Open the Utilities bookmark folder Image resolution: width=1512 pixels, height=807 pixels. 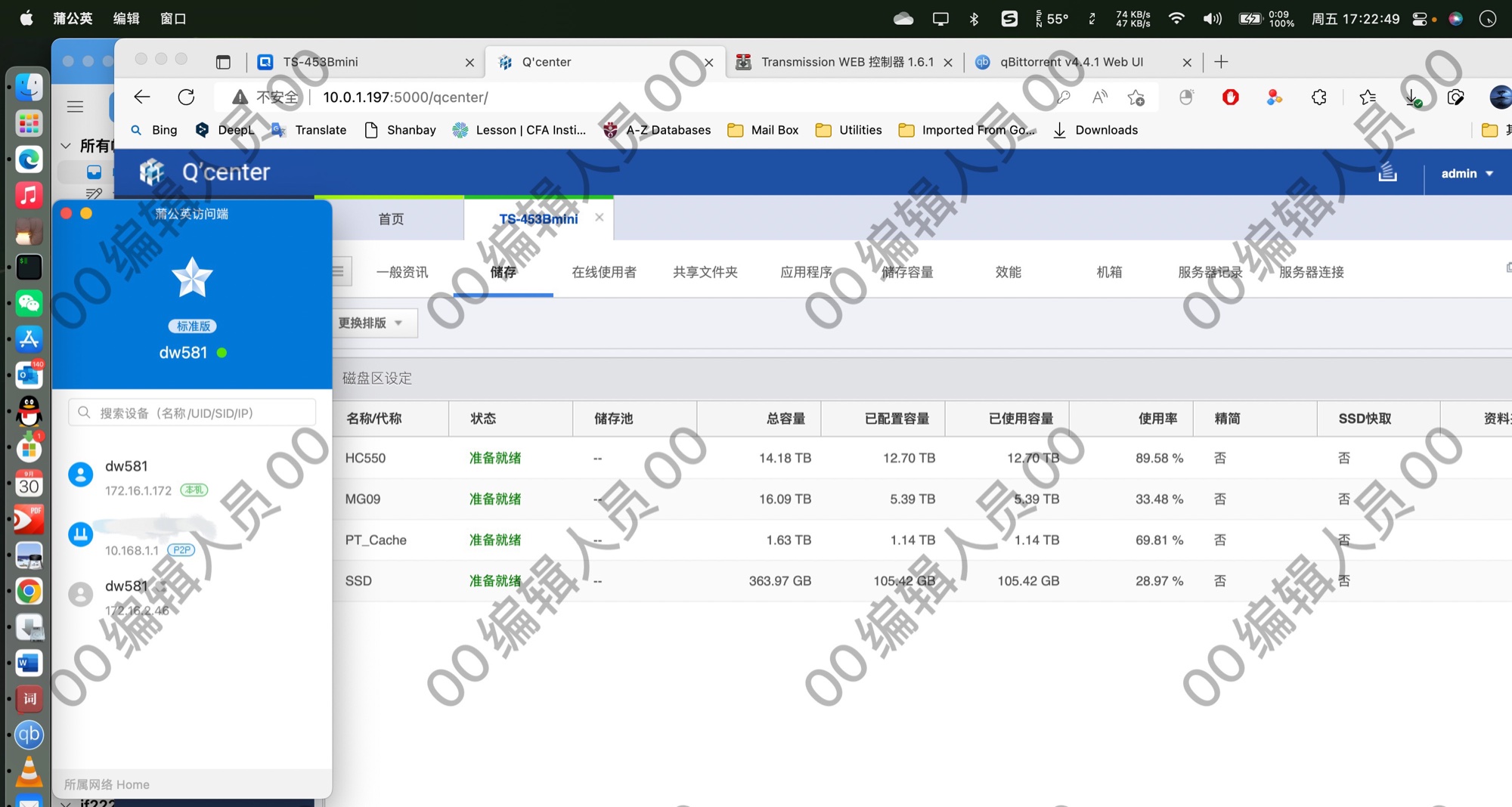point(849,130)
